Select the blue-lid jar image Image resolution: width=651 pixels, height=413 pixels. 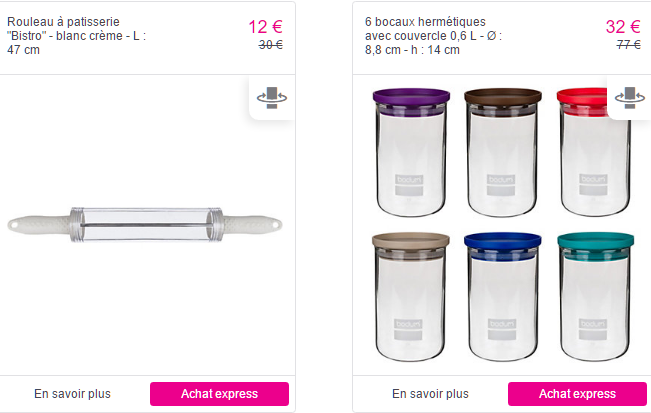coord(502,296)
